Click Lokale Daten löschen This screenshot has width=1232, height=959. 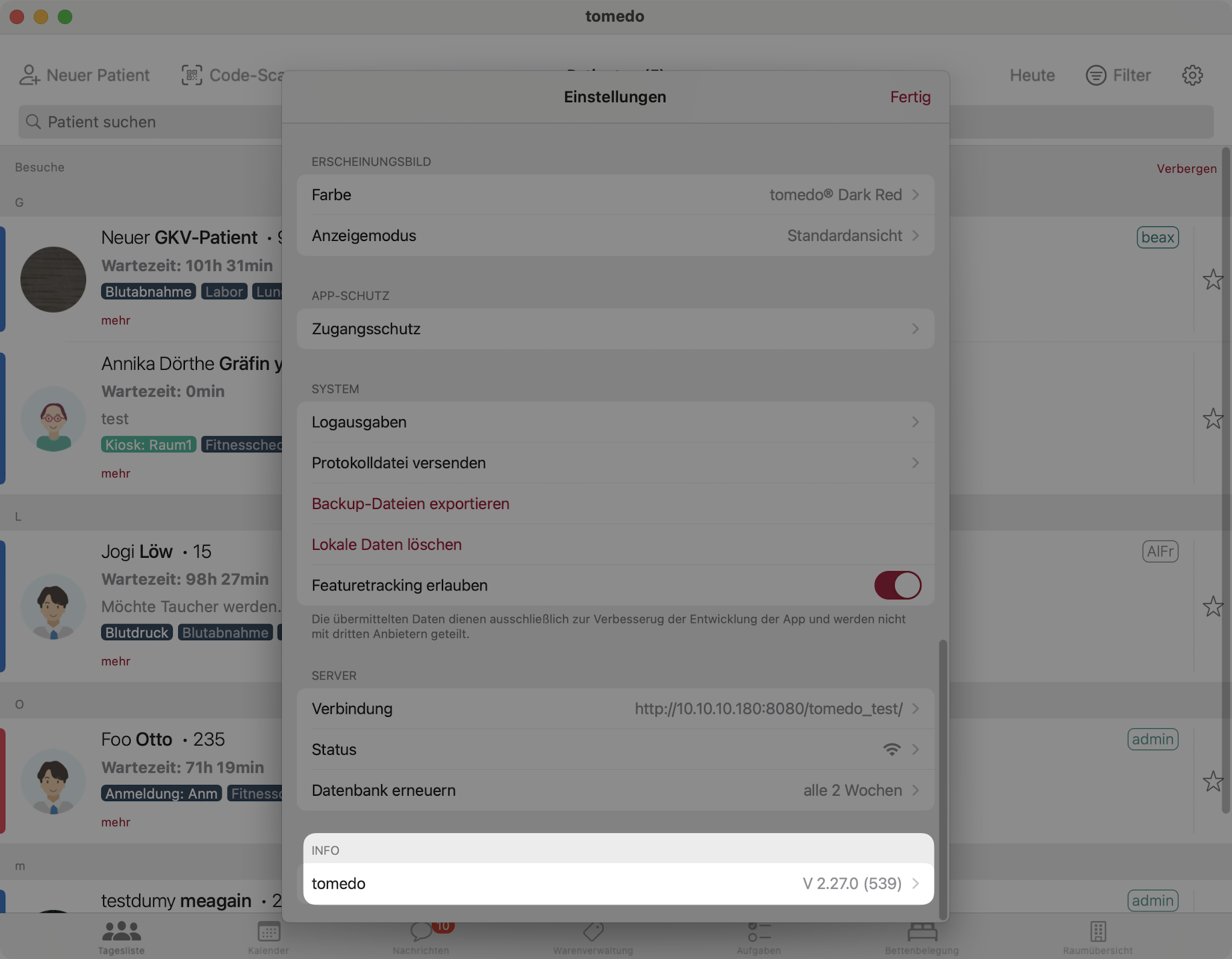click(387, 545)
